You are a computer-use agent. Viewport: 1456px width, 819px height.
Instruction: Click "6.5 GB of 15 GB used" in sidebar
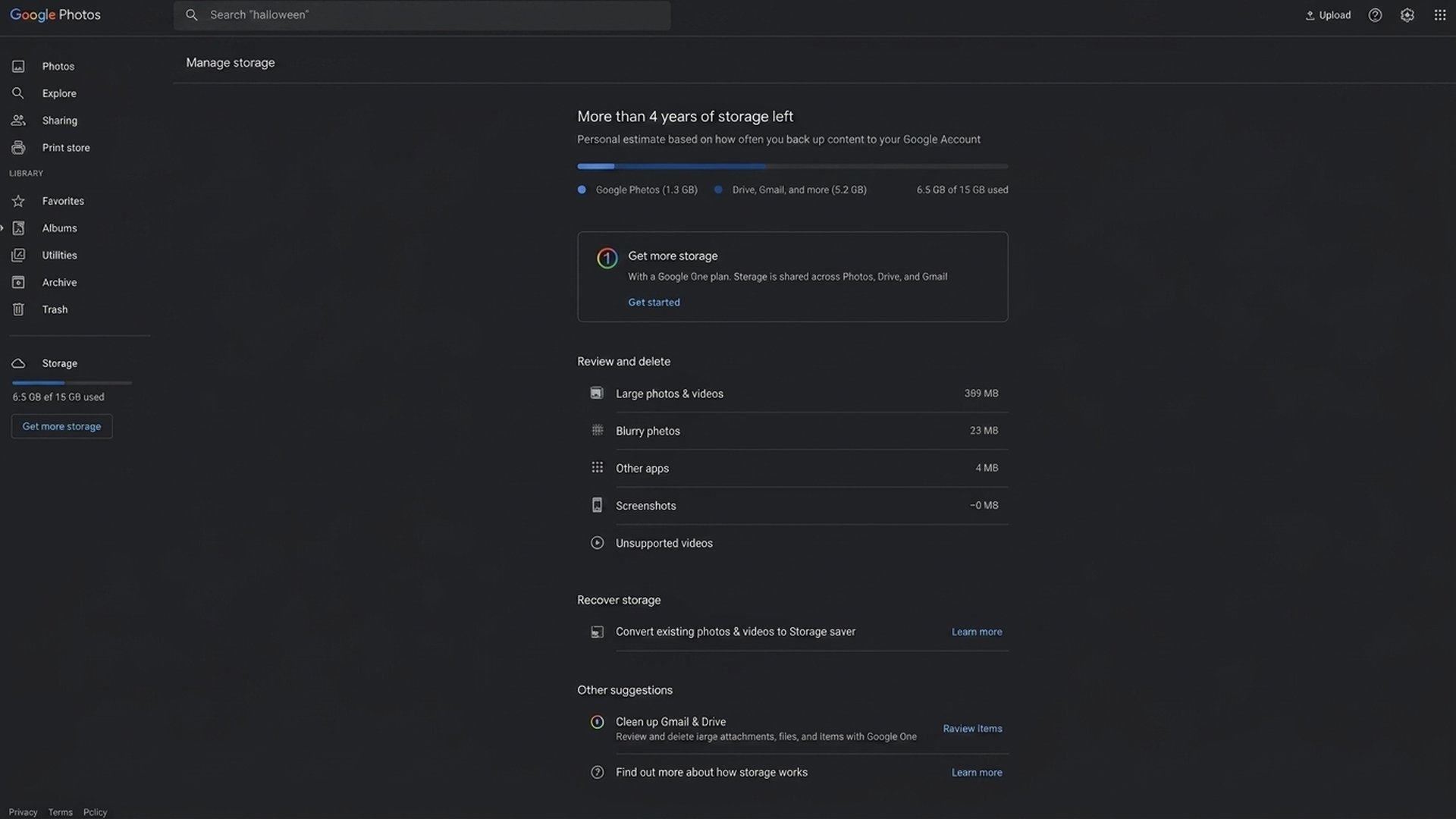point(58,397)
